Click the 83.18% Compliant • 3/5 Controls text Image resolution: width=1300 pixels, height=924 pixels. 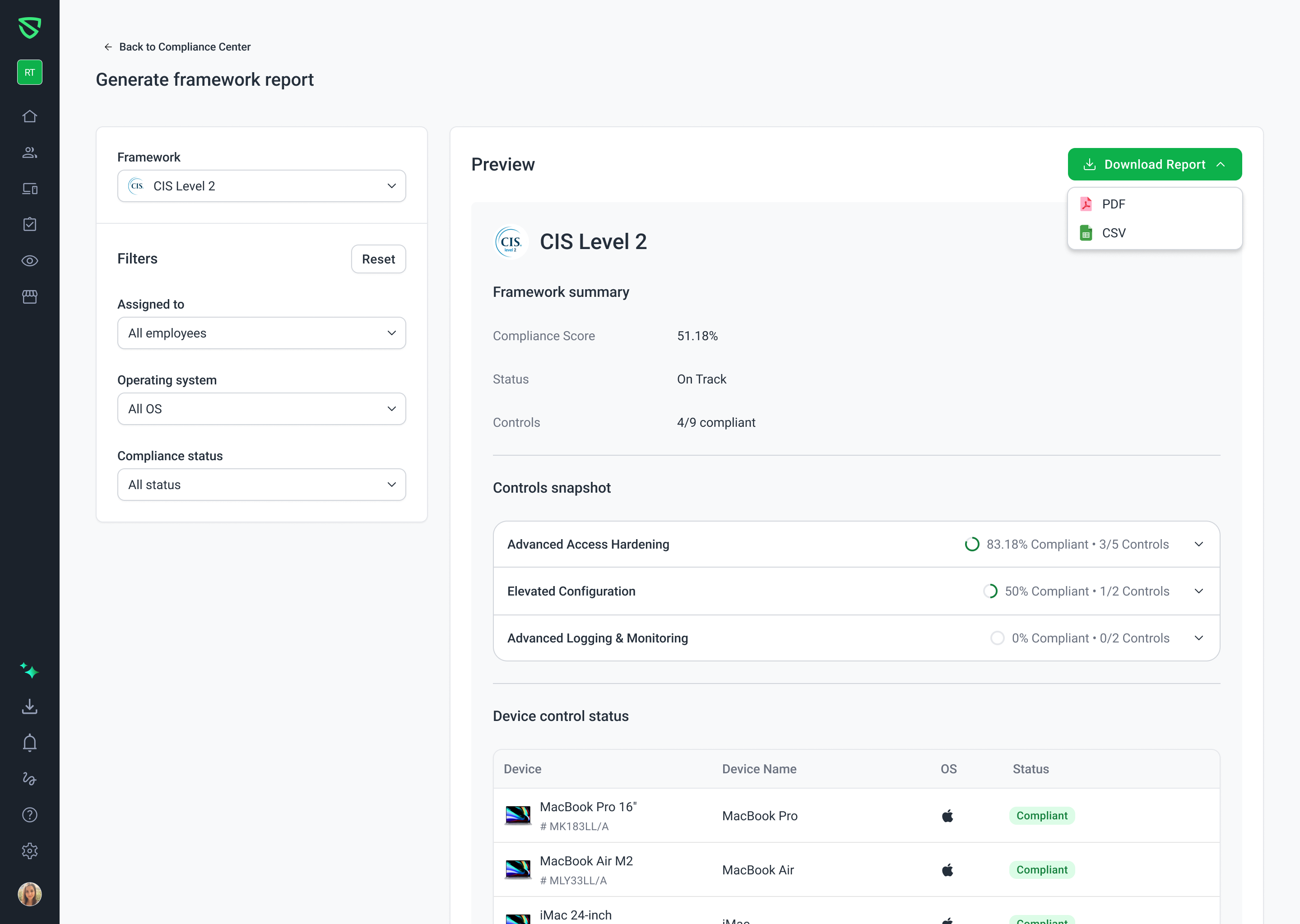1077,545
